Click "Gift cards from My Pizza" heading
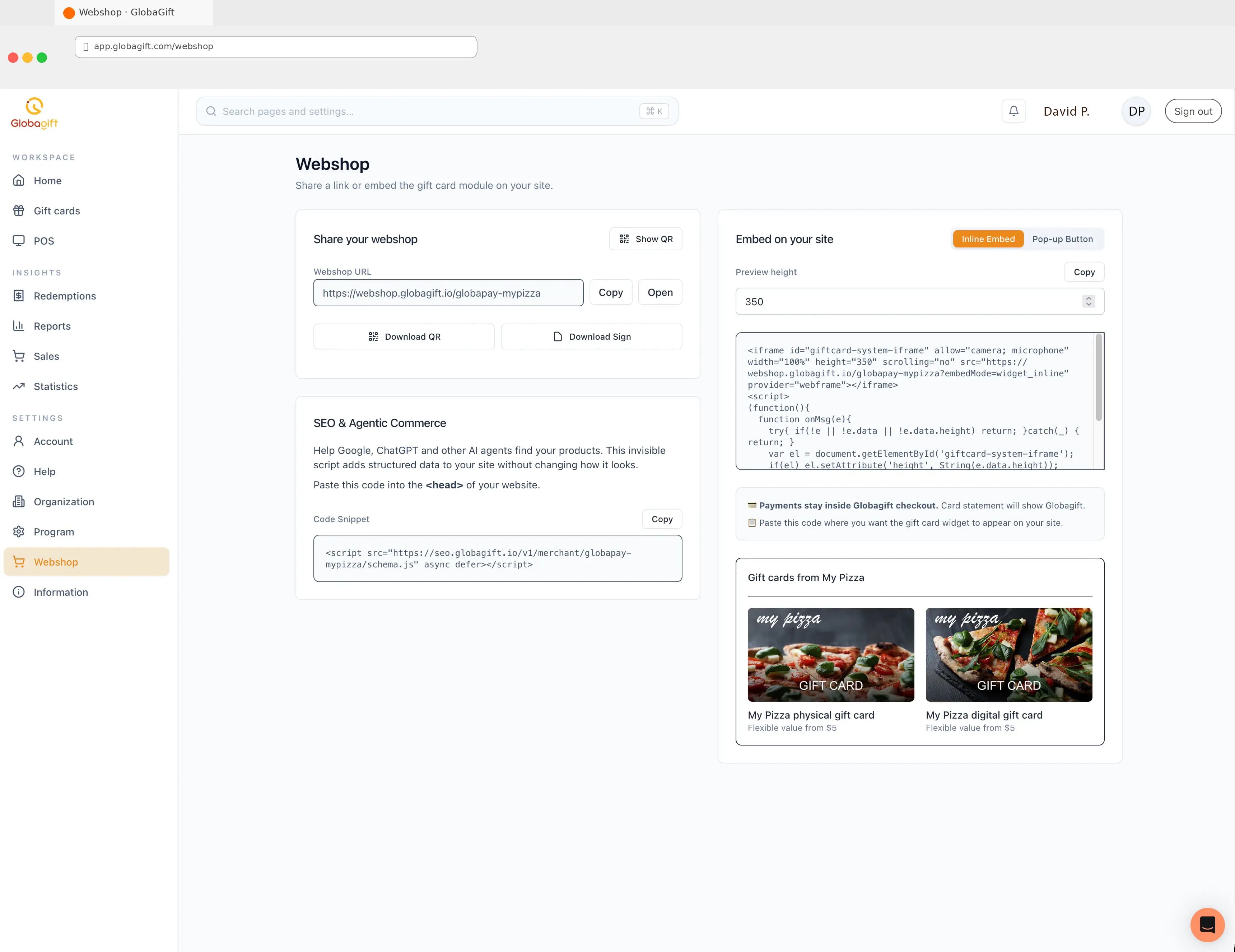This screenshot has width=1235, height=952. coord(806,577)
